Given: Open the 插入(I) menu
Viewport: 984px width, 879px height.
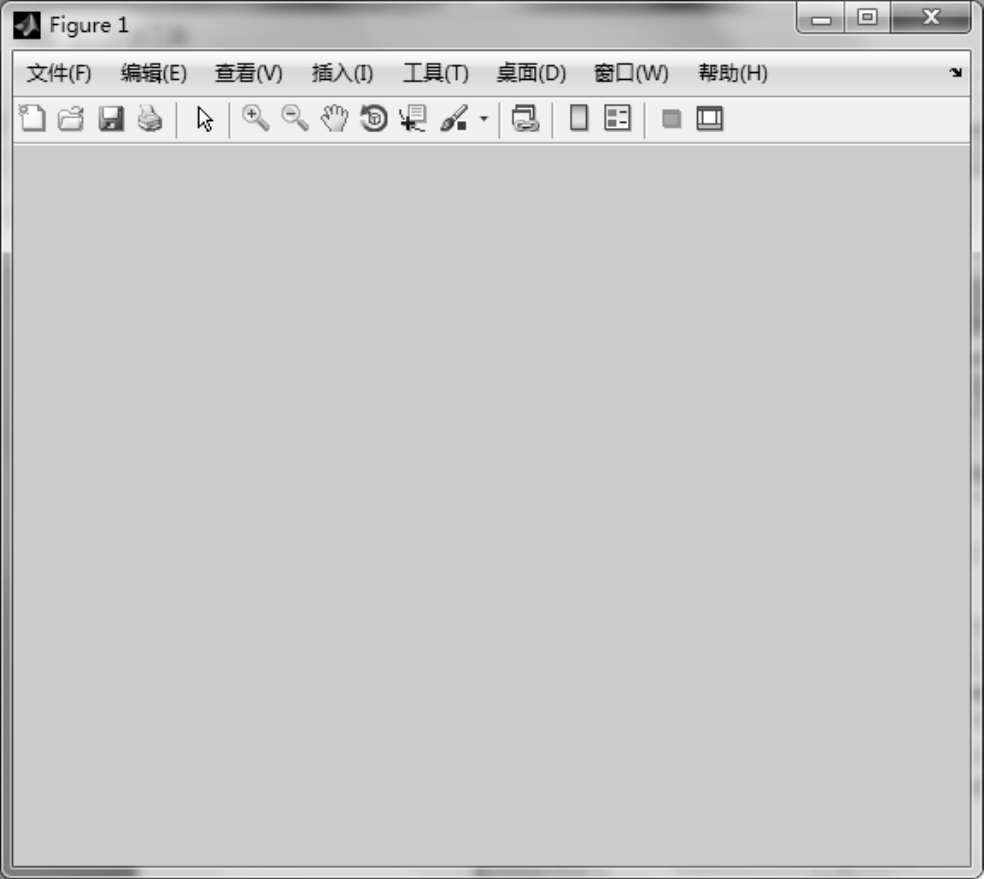Looking at the screenshot, I should click(x=343, y=73).
